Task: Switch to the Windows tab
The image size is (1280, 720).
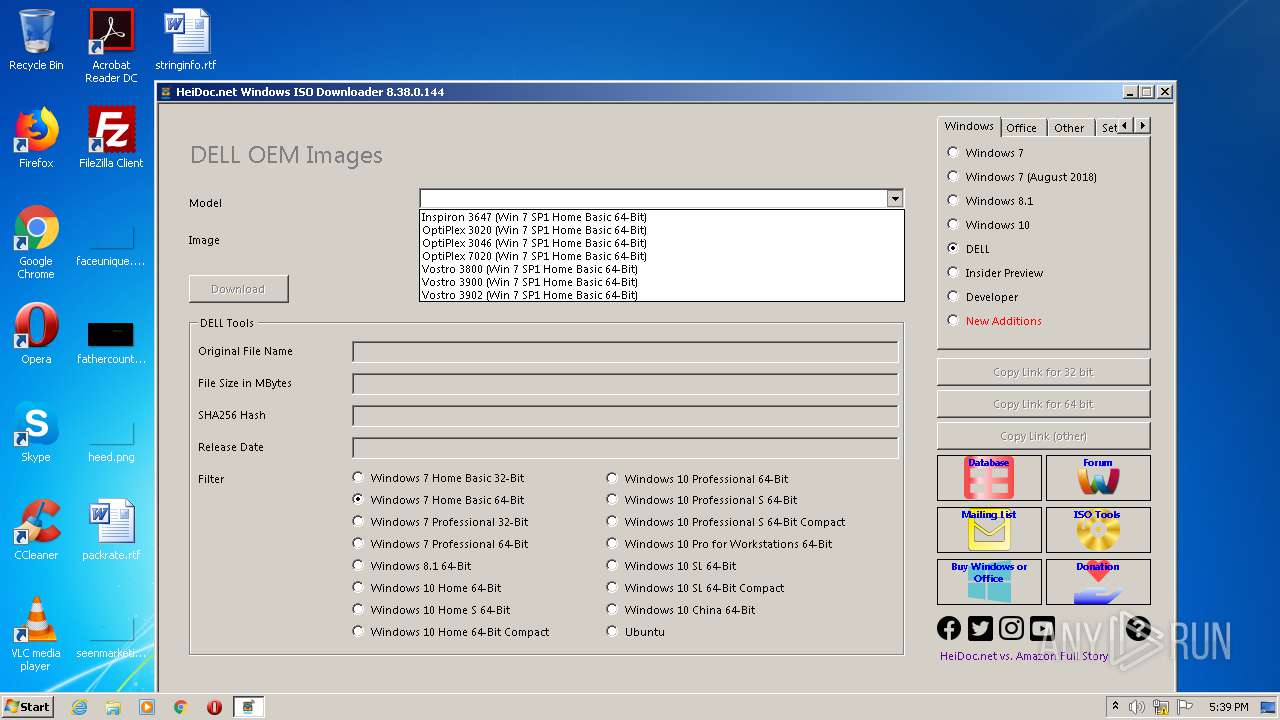Action: (x=969, y=126)
